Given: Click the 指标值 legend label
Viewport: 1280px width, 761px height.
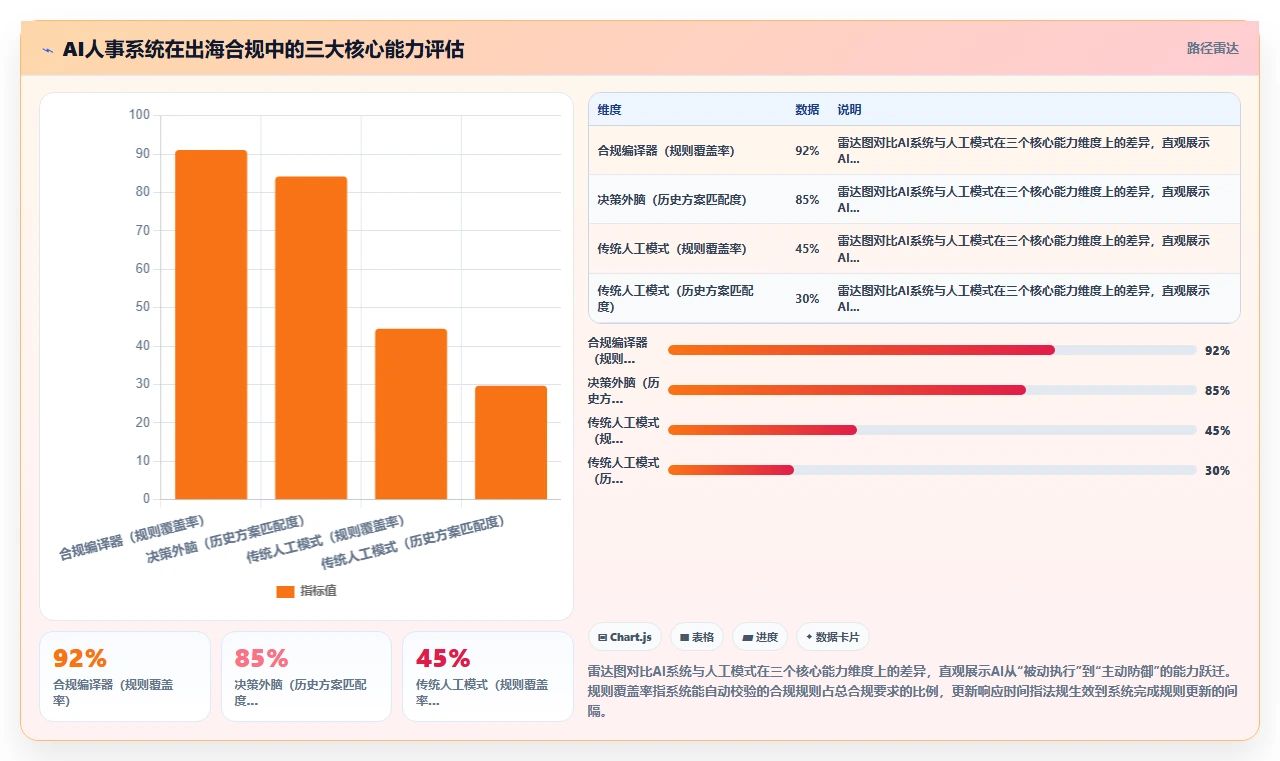Looking at the screenshot, I should (319, 591).
